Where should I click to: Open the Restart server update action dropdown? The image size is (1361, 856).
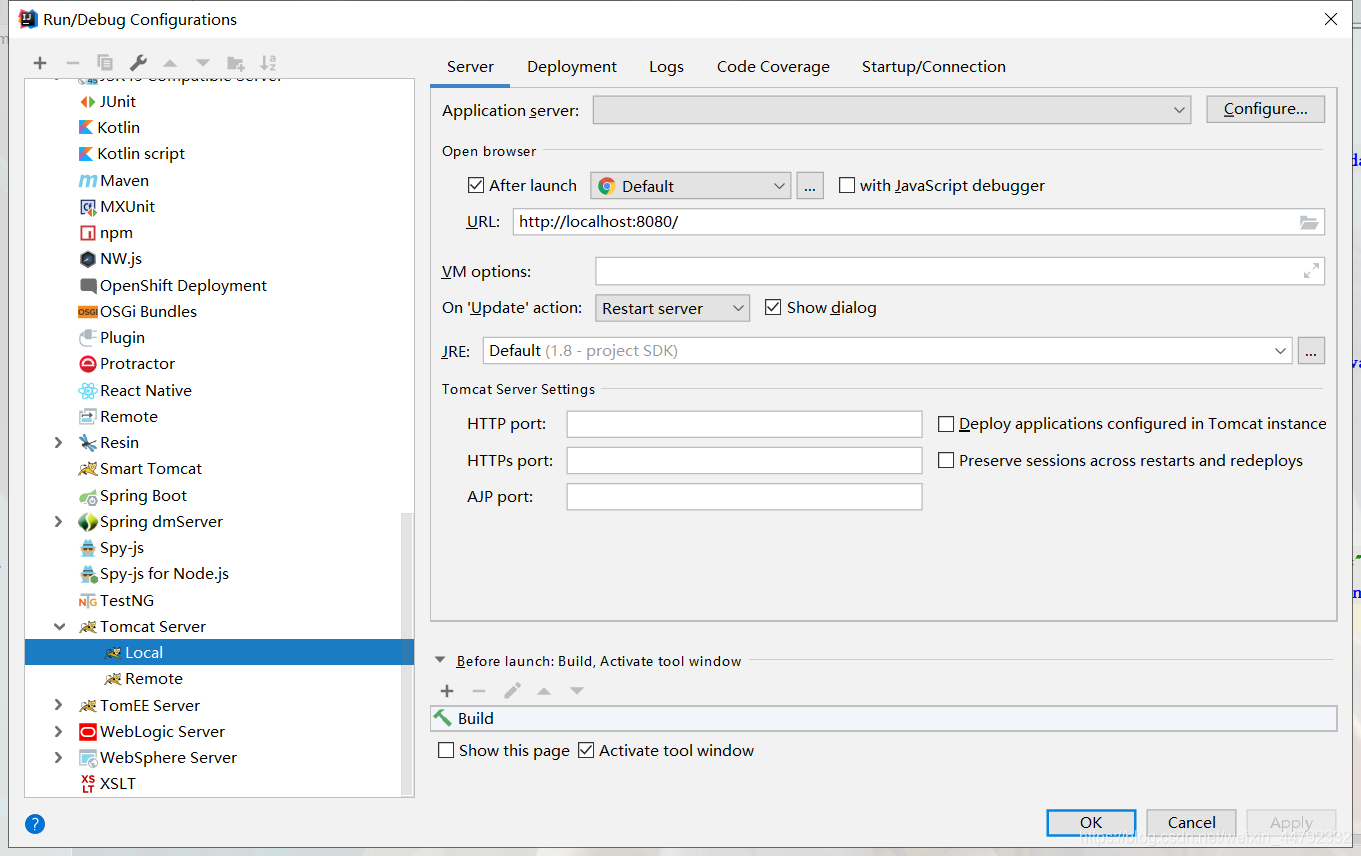pyautogui.click(x=672, y=308)
